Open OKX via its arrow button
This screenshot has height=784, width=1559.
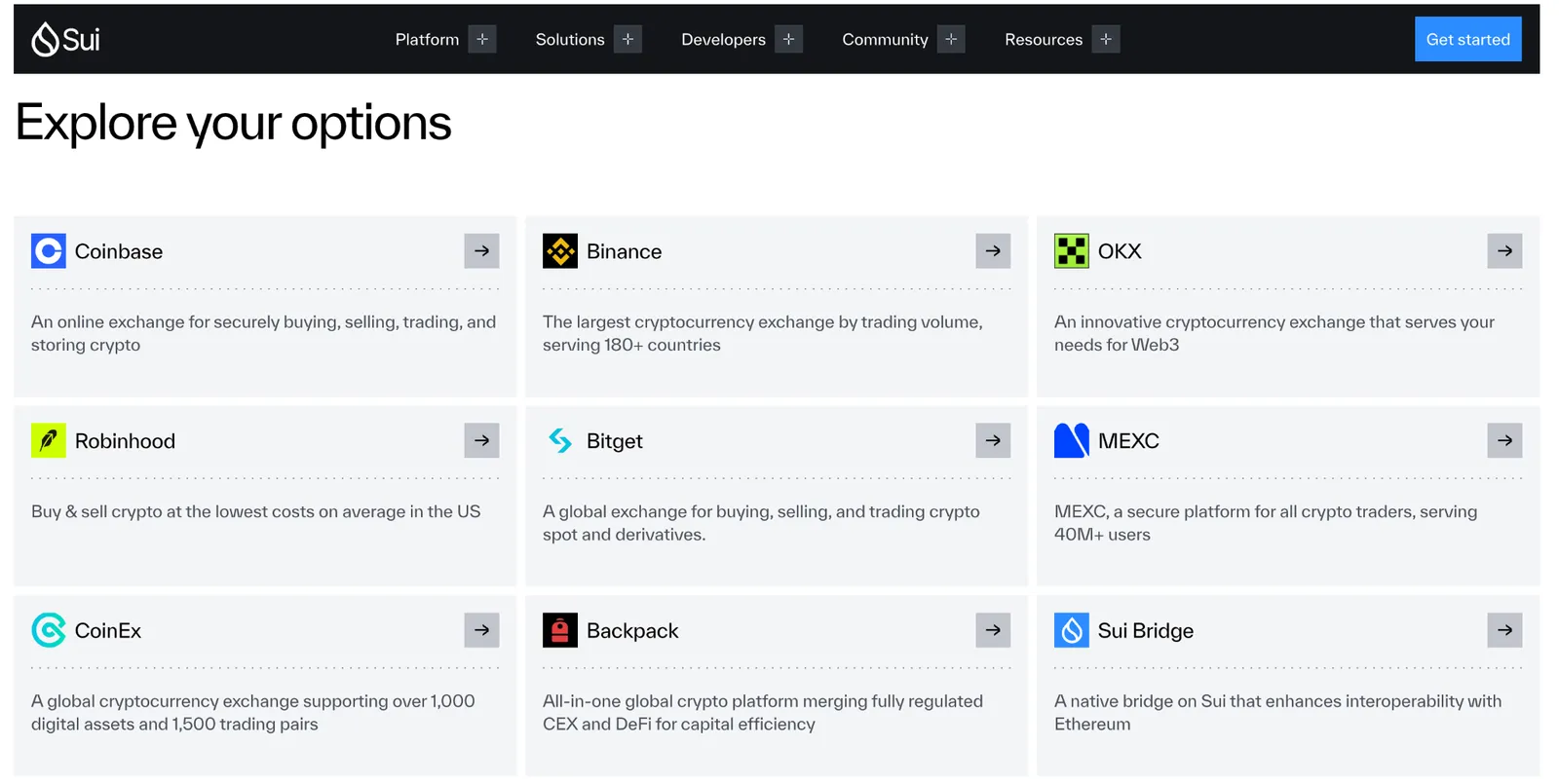(1504, 251)
